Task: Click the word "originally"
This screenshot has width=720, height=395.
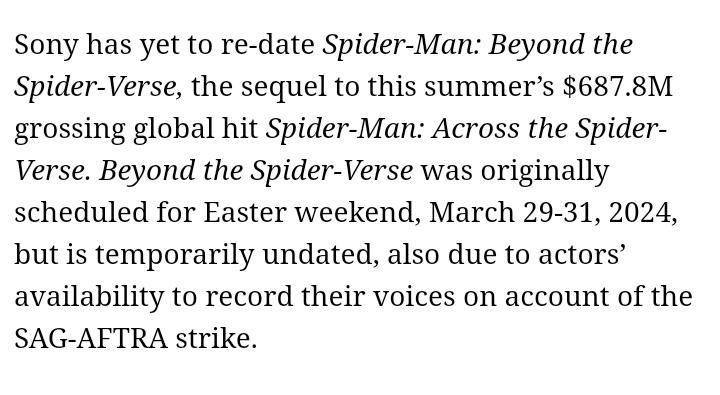Action: pos(545,172)
